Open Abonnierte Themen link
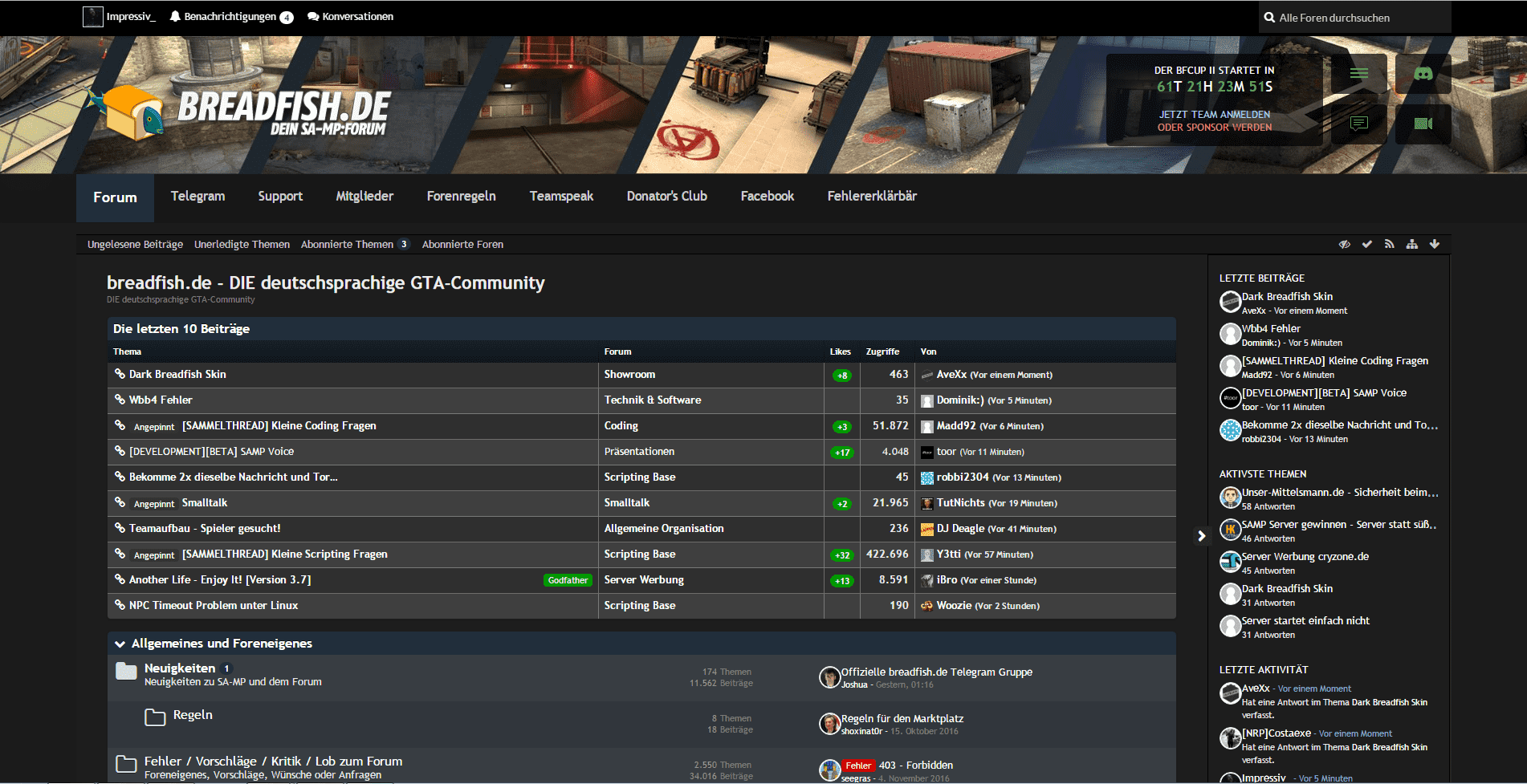The height and width of the screenshot is (784, 1527). [347, 244]
